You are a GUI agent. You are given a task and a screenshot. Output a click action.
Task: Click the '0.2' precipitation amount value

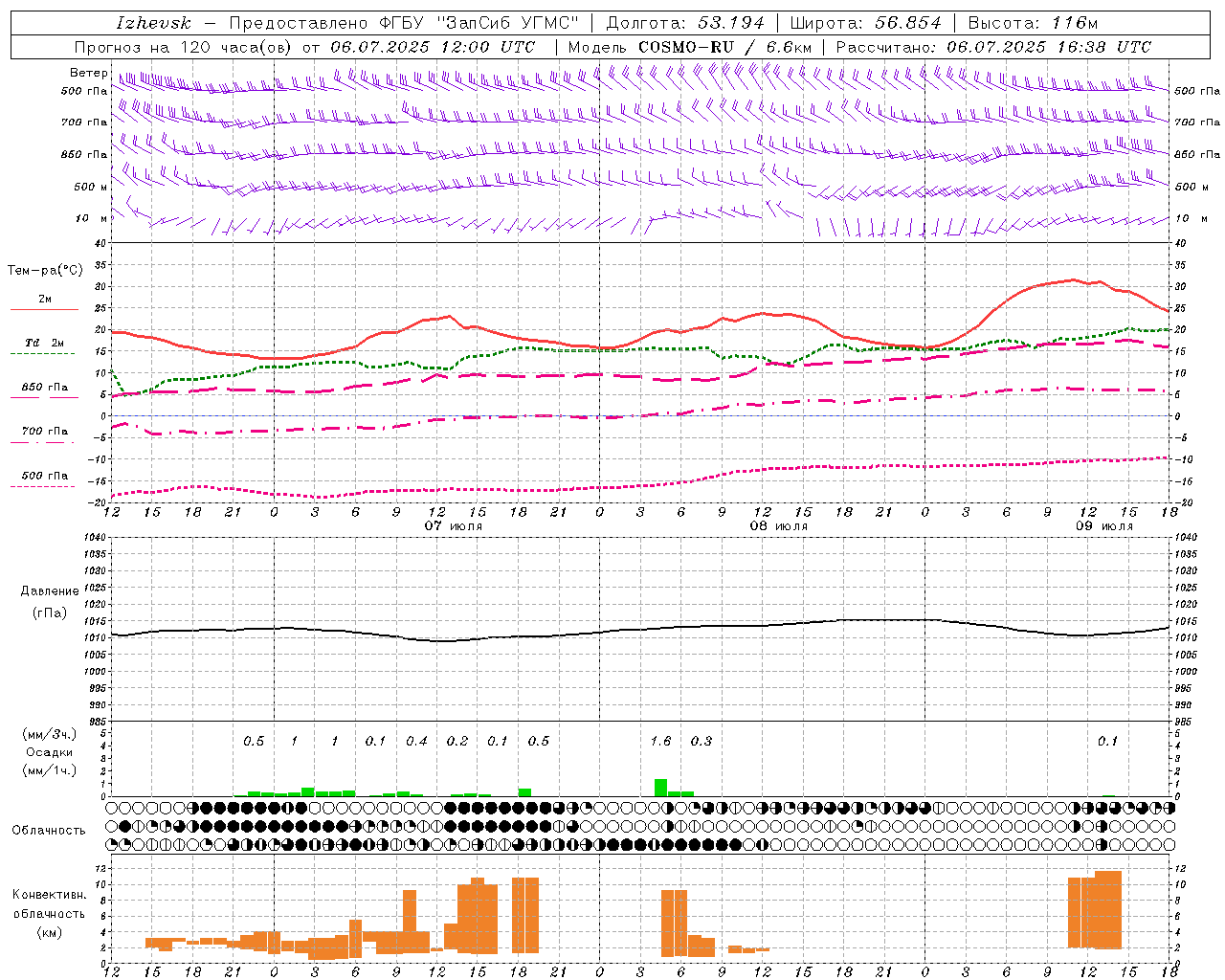coord(457,741)
